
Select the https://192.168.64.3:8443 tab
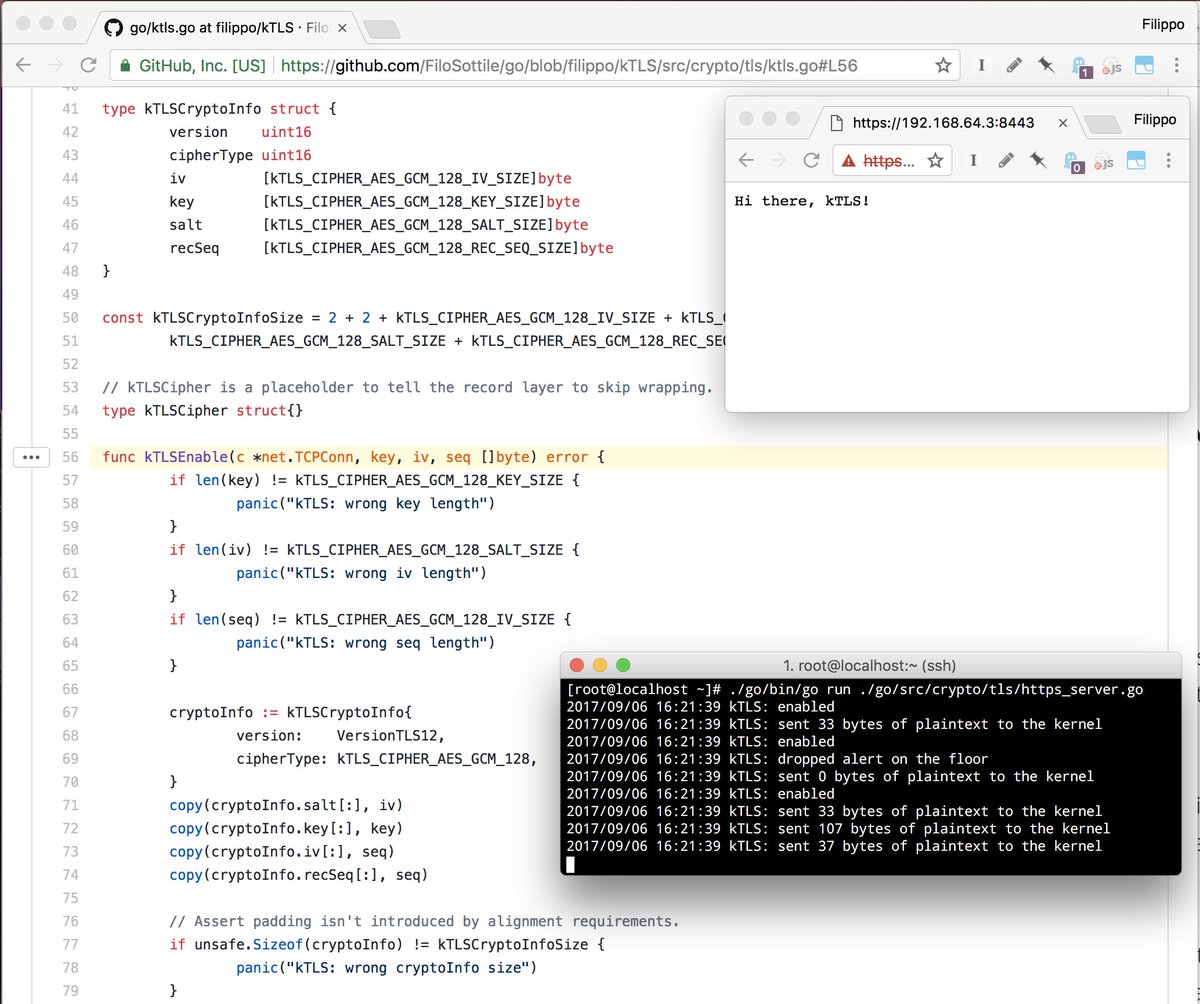(943, 123)
